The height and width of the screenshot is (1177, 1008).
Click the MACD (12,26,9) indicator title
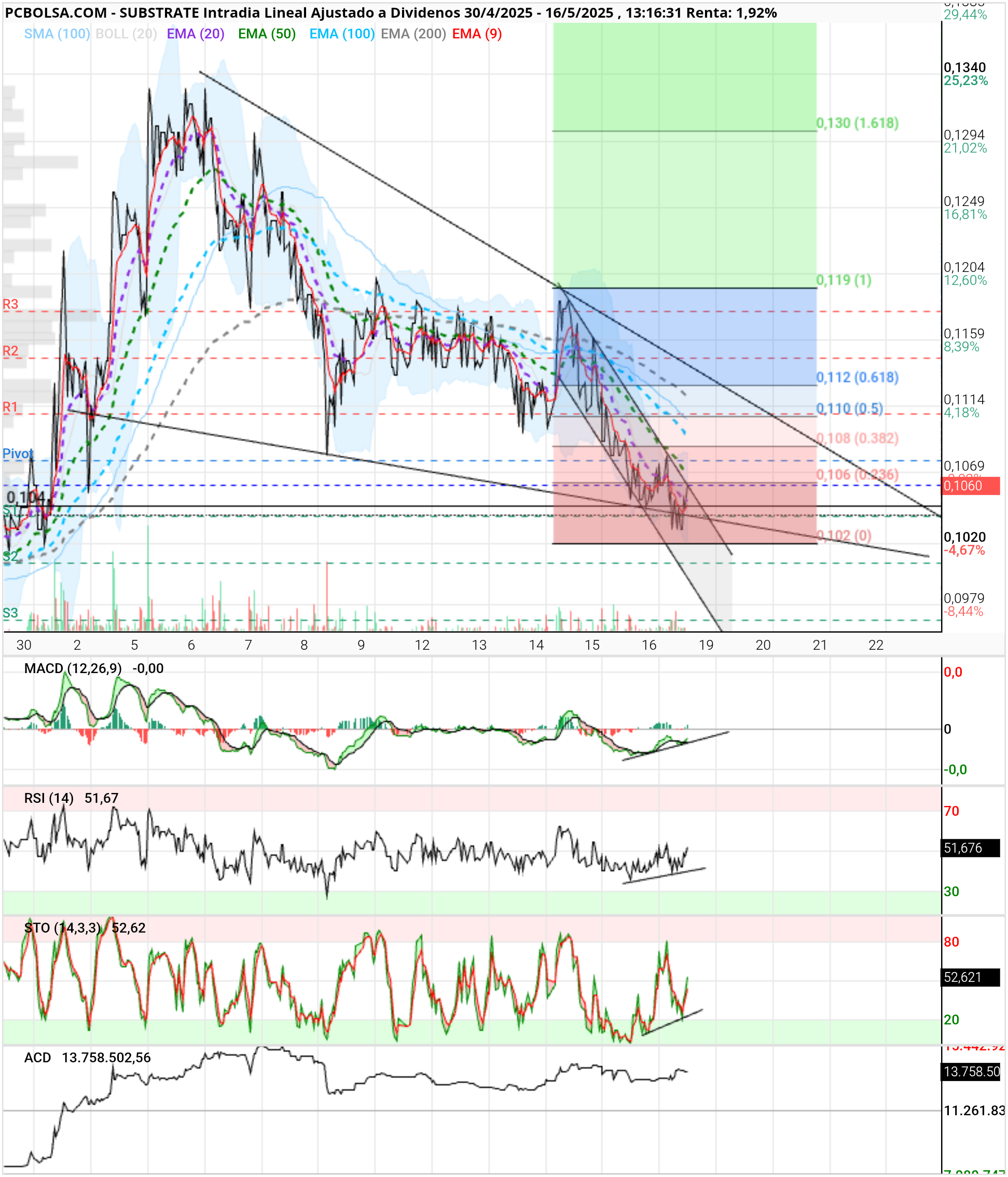click(73, 668)
